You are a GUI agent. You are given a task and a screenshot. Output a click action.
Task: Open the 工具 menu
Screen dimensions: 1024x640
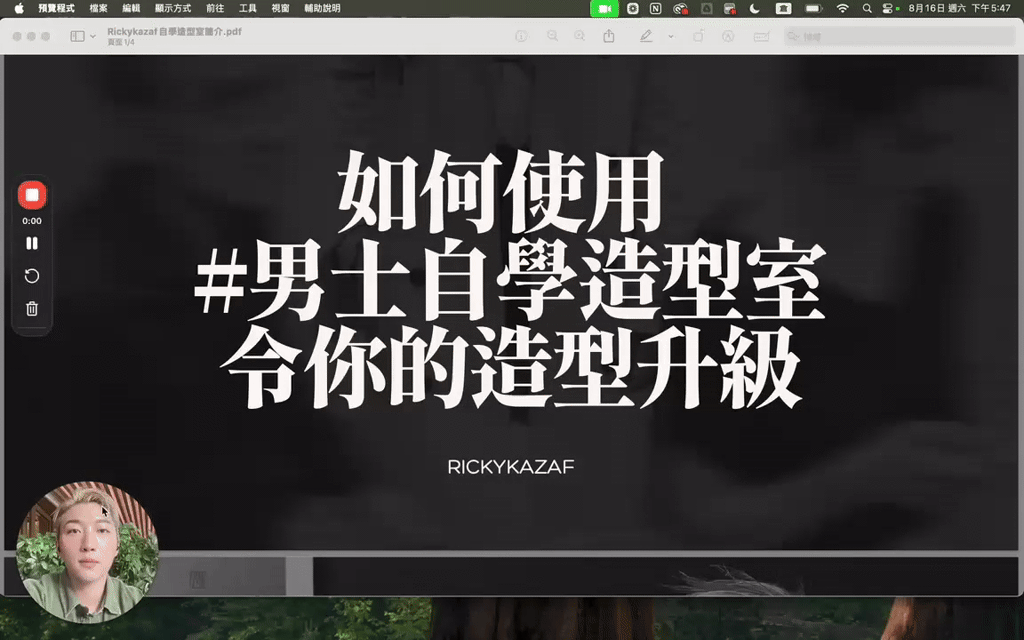[248, 8]
